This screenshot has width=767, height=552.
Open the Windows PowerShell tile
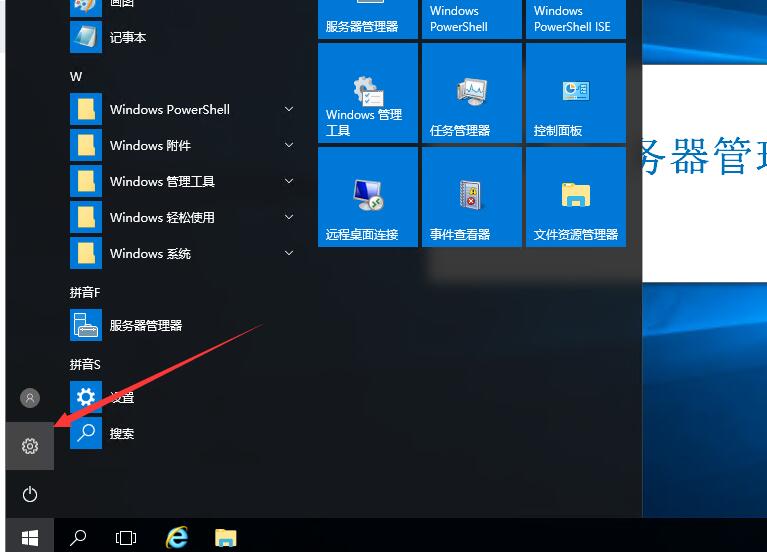tap(472, 19)
